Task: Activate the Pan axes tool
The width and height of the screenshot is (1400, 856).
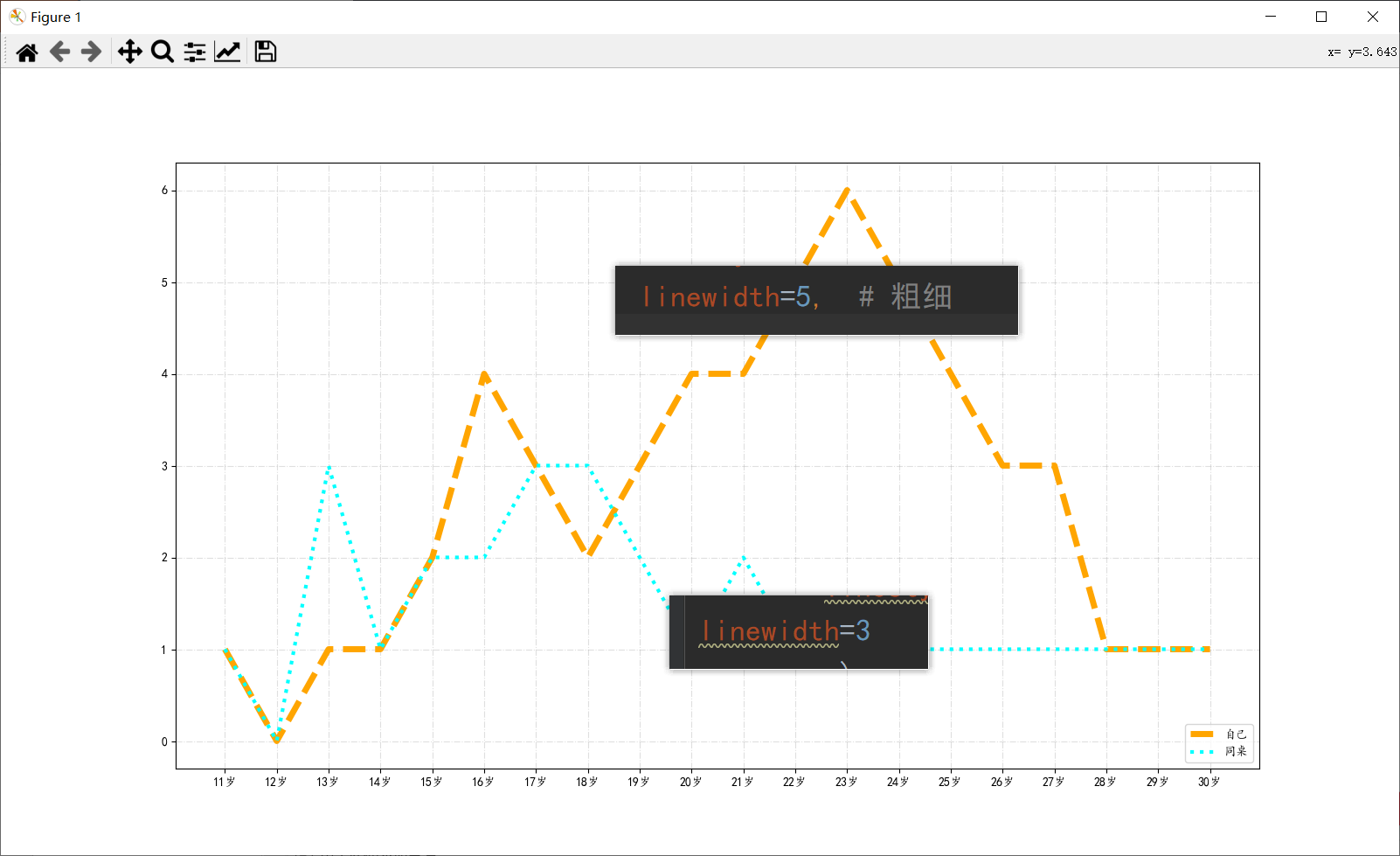Action: click(x=130, y=52)
